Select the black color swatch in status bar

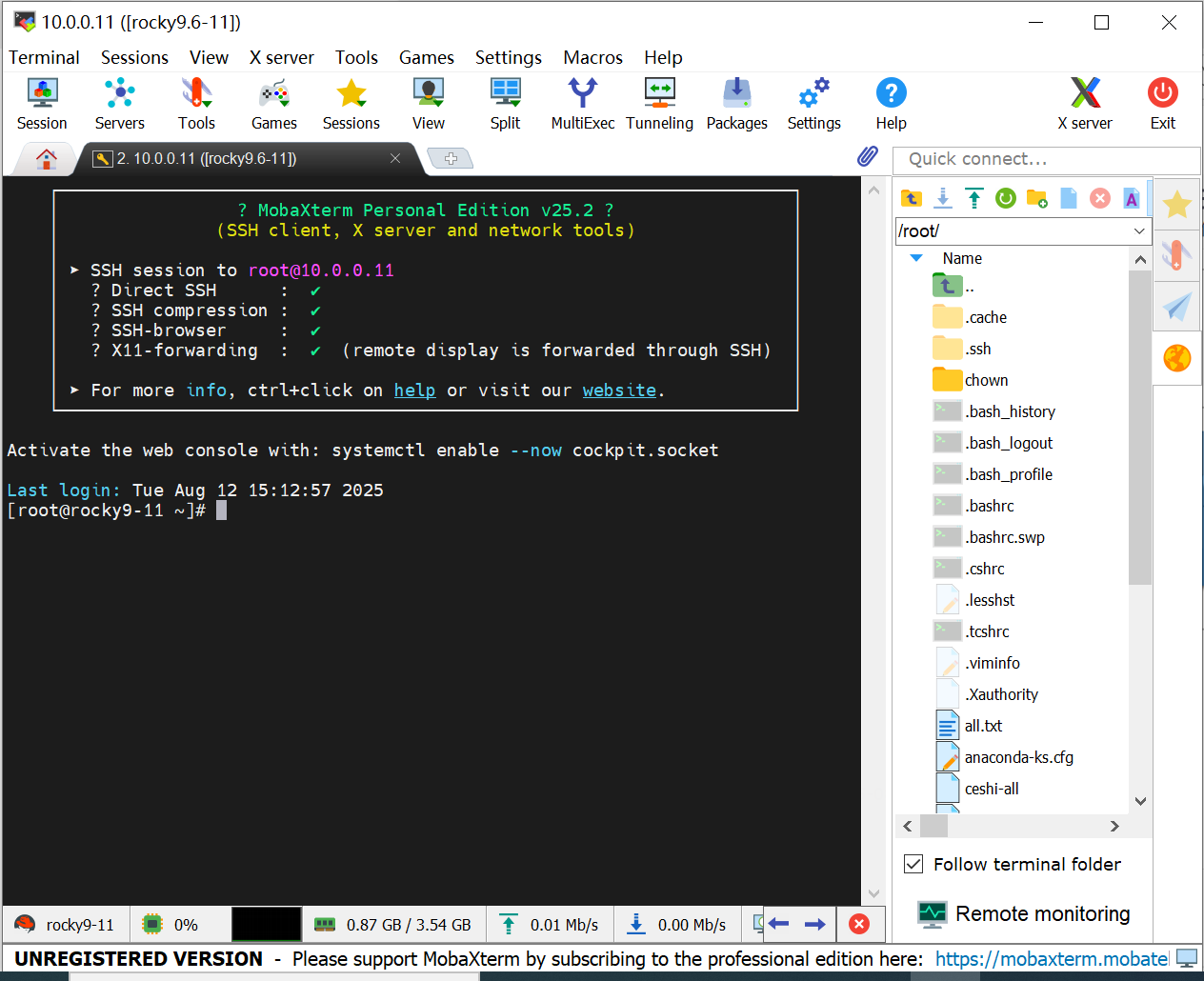coord(265,923)
